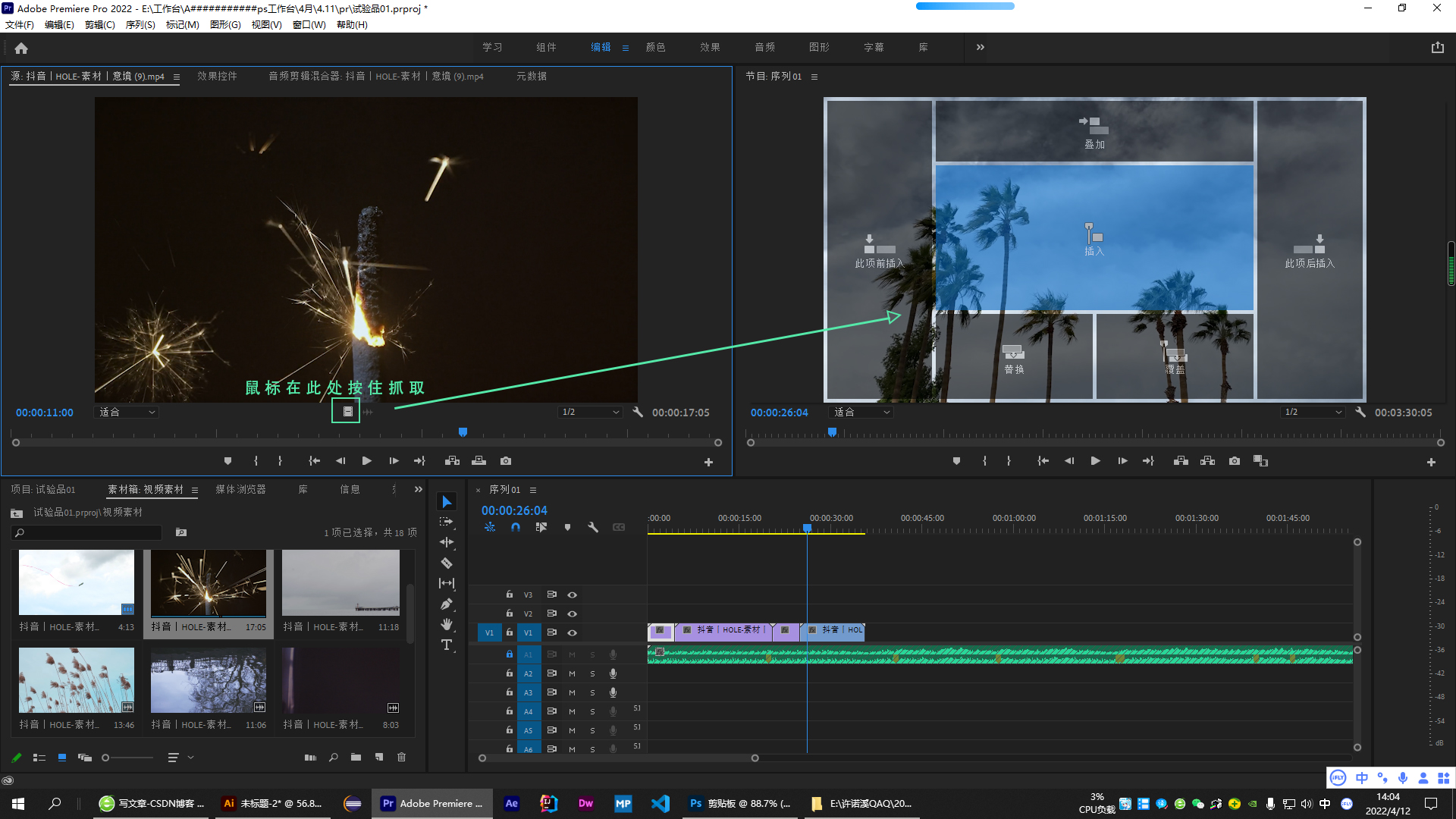
Task: Click the project panel delete trash icon
Action: pos(402,757)
